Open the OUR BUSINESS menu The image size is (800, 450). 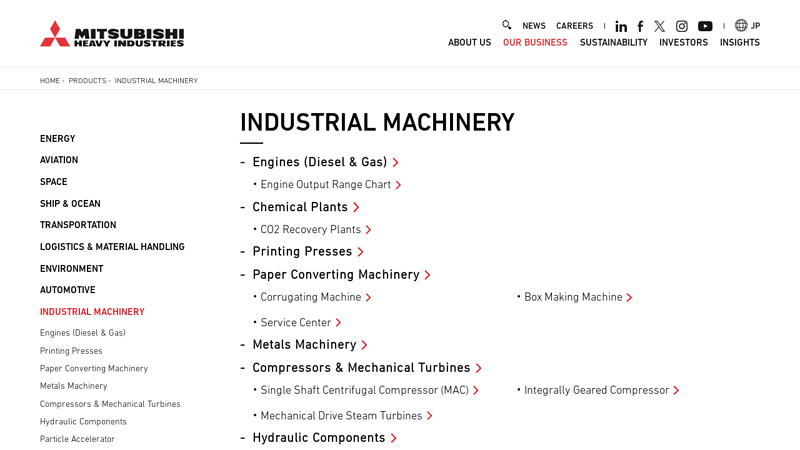[x=535, y=42]
